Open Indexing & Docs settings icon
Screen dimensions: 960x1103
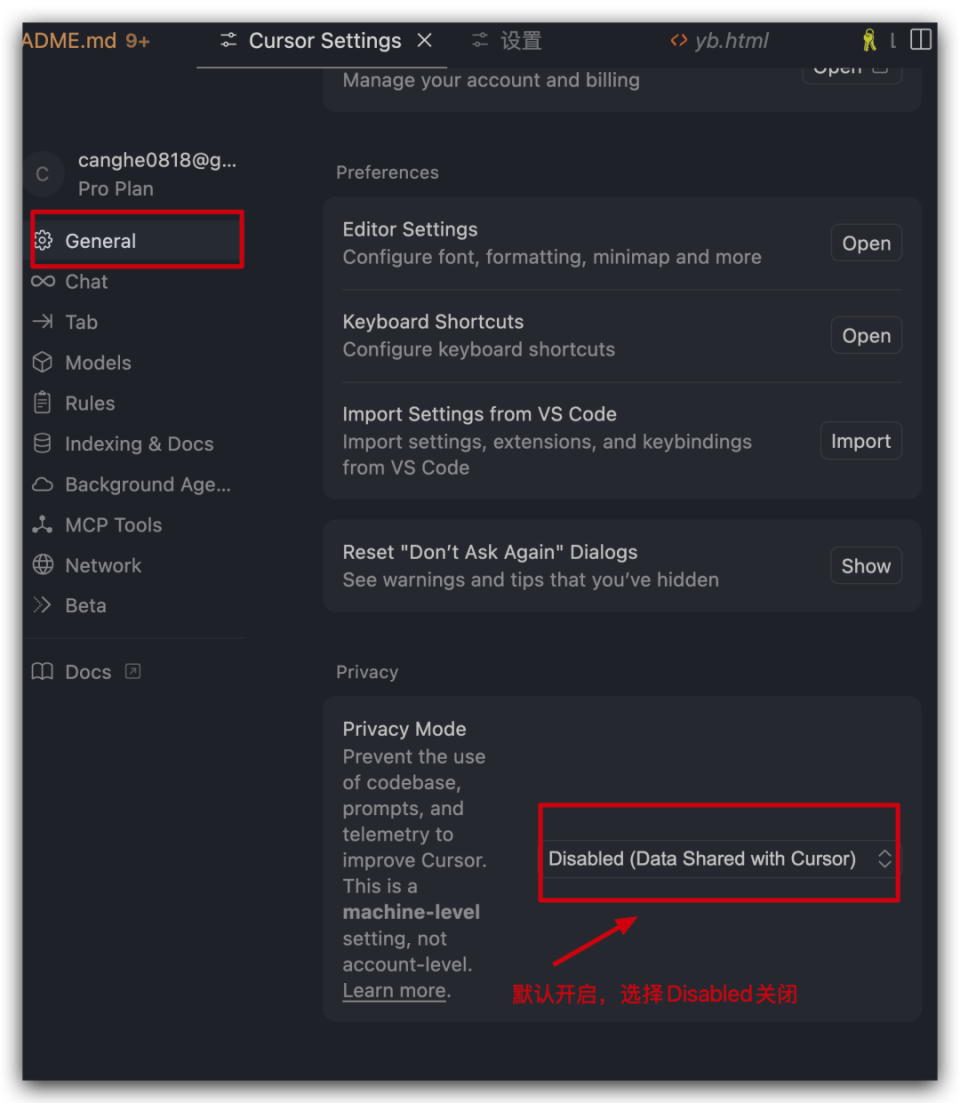click(x=42, y=443)
